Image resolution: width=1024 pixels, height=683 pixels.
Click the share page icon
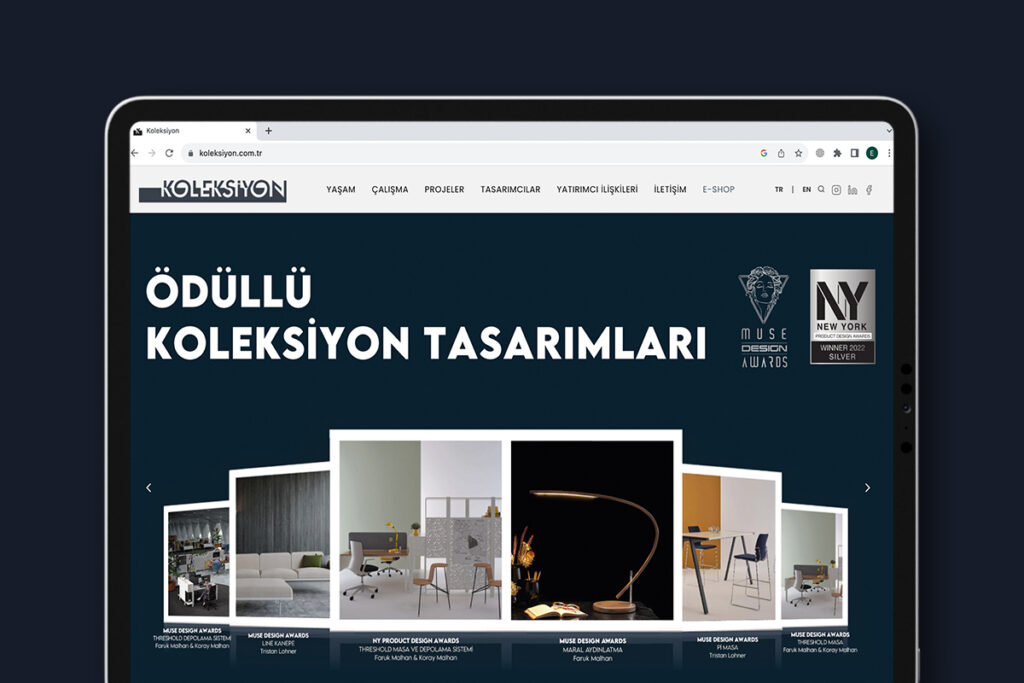781,153
